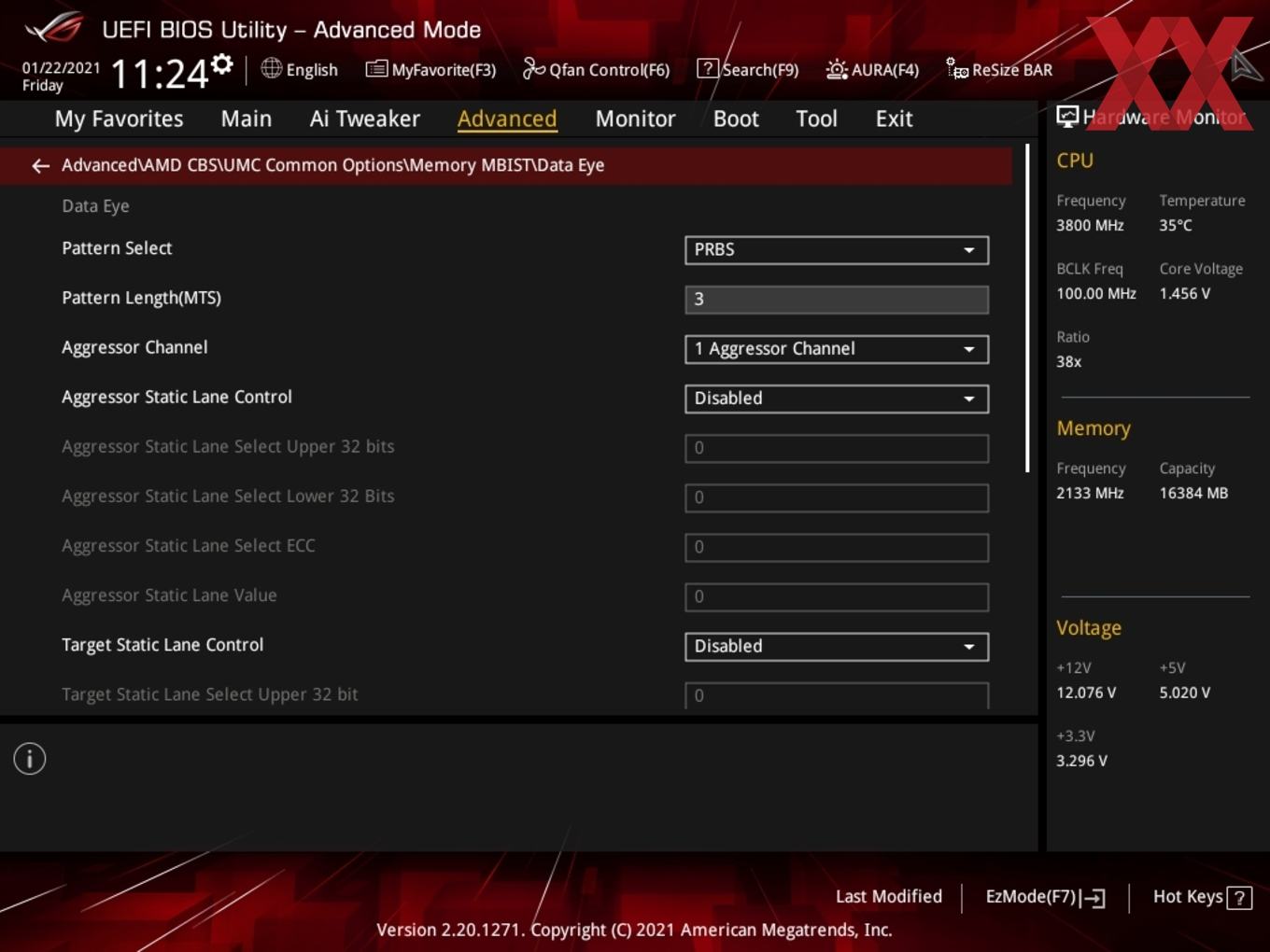Click the Hot Keys label
The width and height of the screenshot is (1270, 952).
tap(1188, 897)
